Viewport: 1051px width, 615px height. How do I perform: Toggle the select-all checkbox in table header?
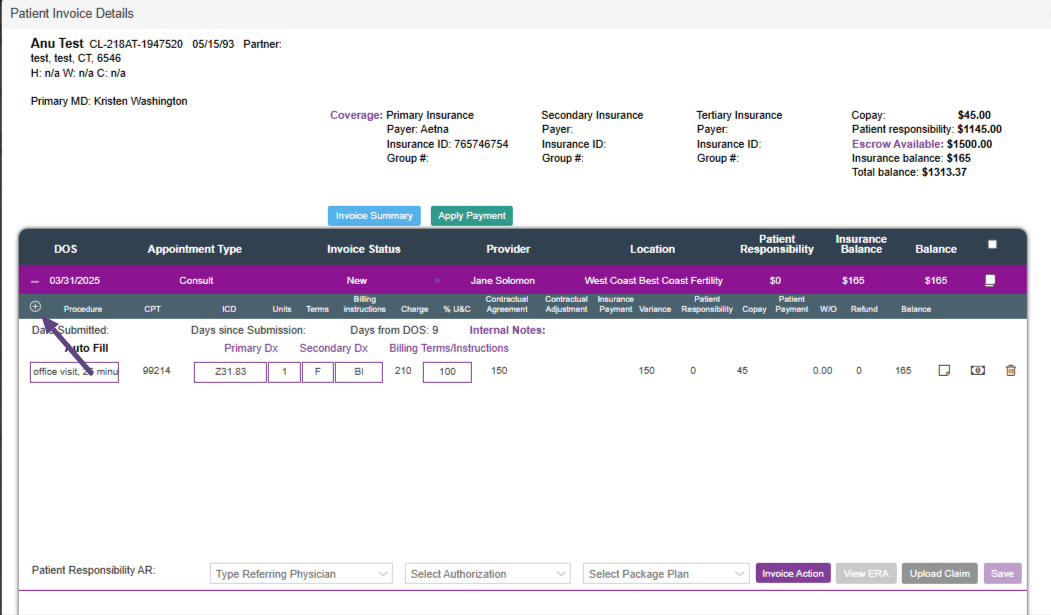point(992,244)
